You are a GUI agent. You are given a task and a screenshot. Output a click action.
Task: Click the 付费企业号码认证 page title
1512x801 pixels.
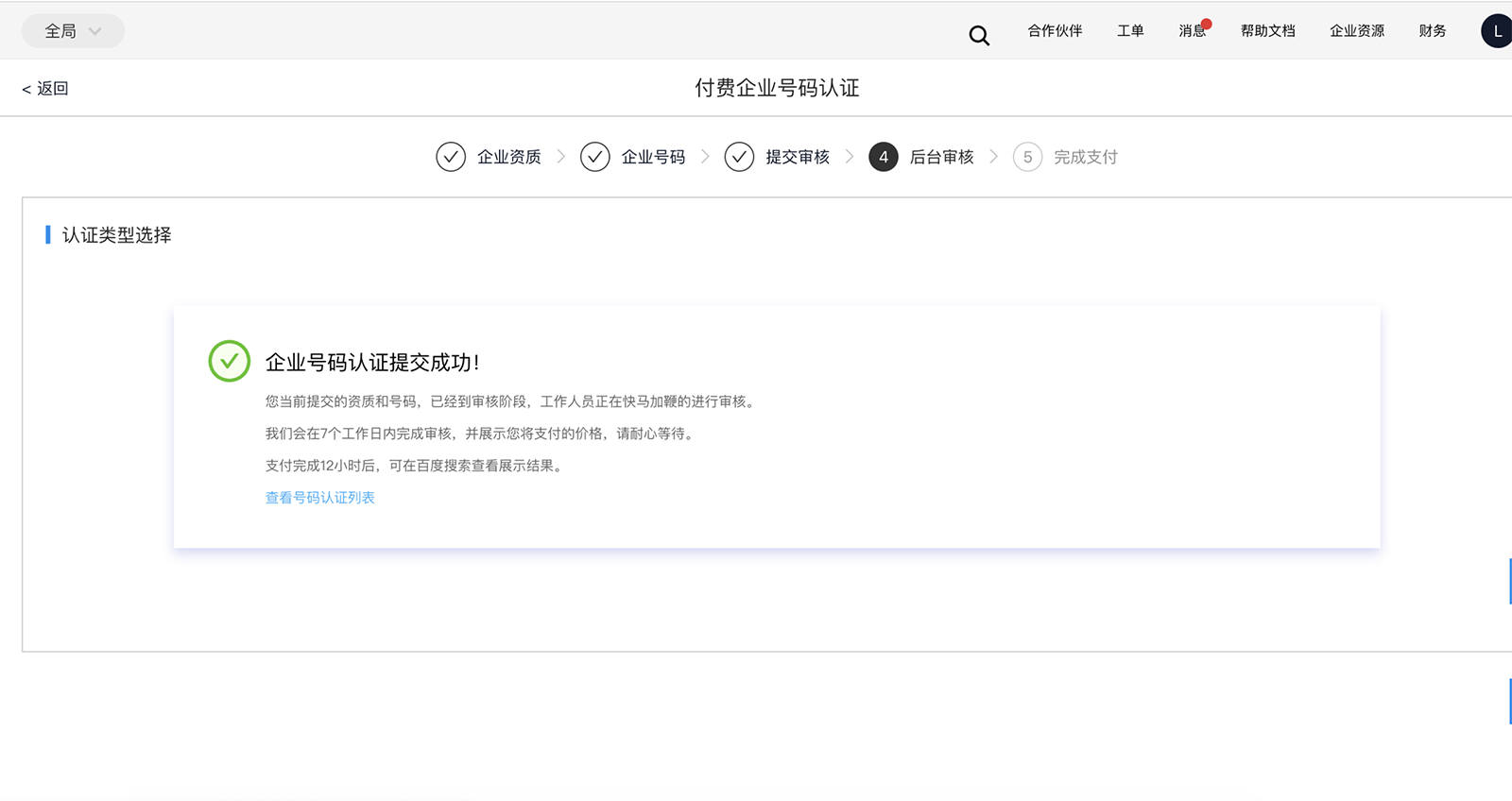pos(777,88)
